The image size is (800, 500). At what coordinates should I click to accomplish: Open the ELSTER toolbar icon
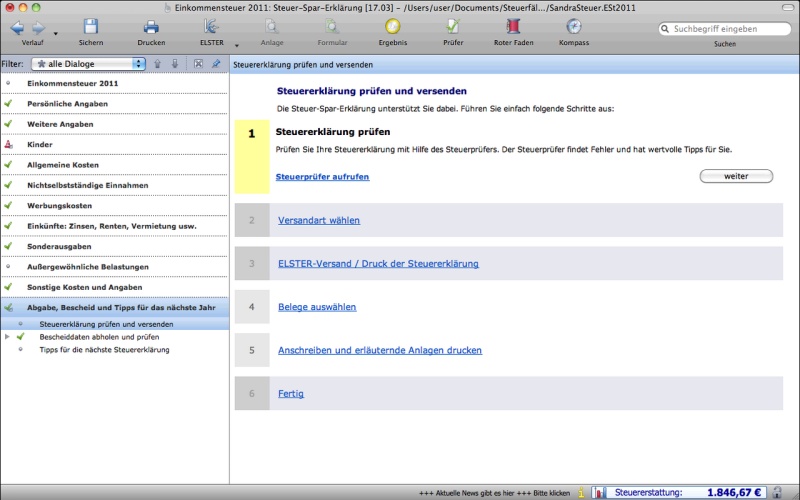(211, 27)
